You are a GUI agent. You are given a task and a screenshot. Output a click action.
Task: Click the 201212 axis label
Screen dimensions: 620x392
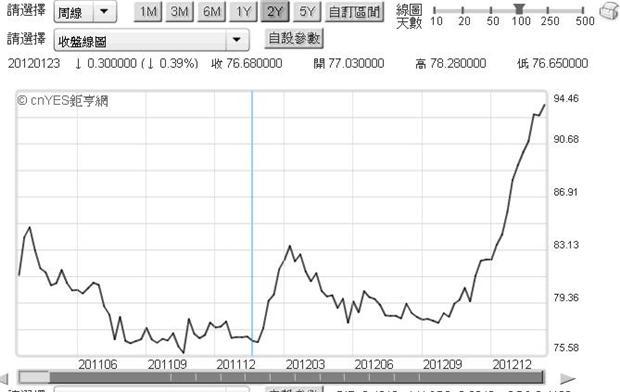[512, 364]
